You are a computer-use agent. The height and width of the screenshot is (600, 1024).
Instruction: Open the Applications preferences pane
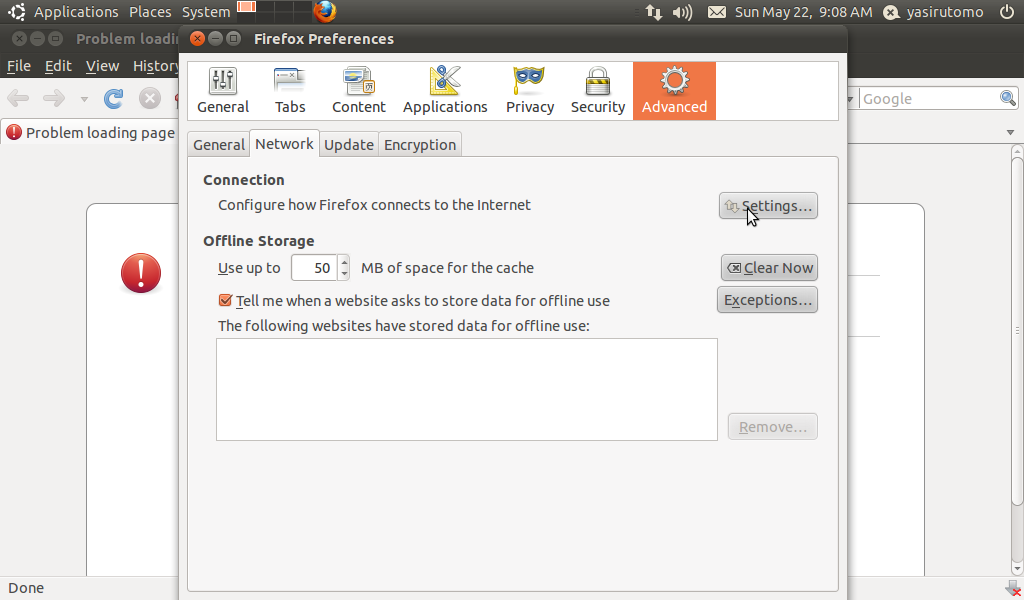pyautogui.click(x=445, y=91)
